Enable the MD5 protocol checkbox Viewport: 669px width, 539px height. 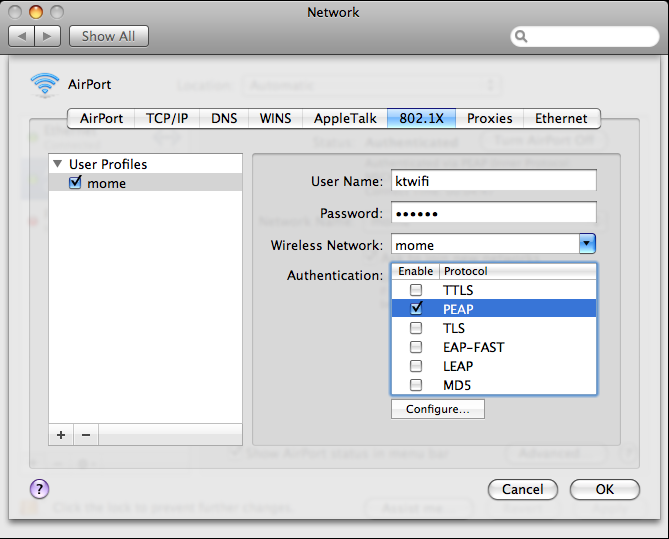[416, 385]
